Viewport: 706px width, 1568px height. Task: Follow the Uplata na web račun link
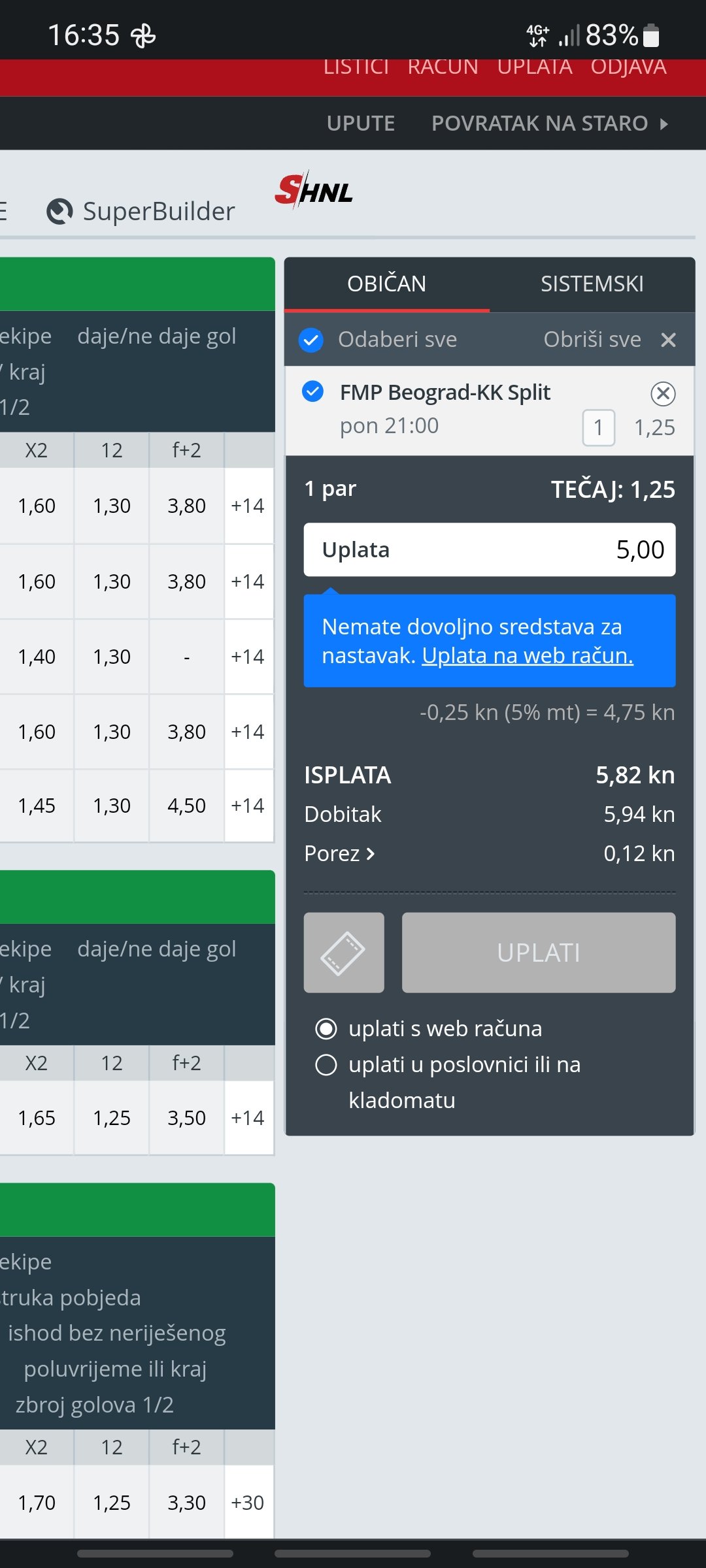click(528, 655)
